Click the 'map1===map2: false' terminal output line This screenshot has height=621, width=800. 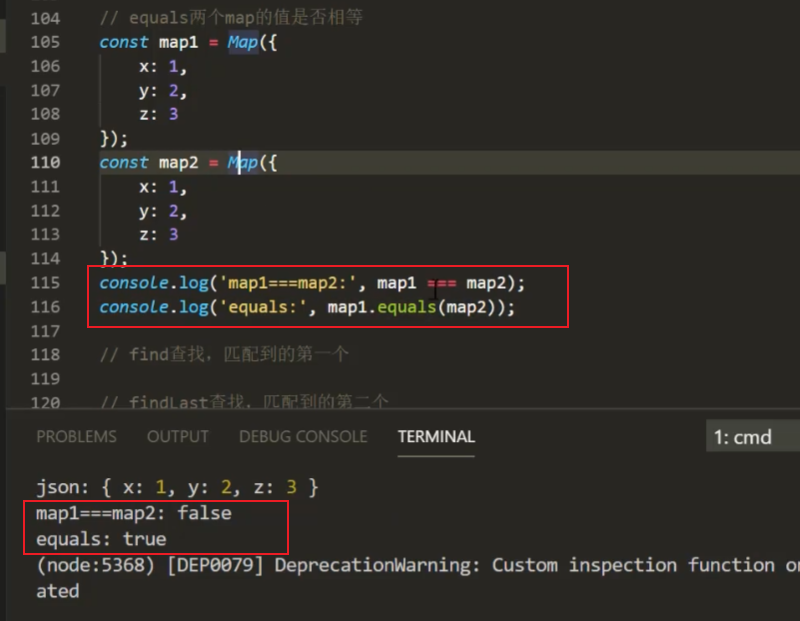click(x=134, y=513)
